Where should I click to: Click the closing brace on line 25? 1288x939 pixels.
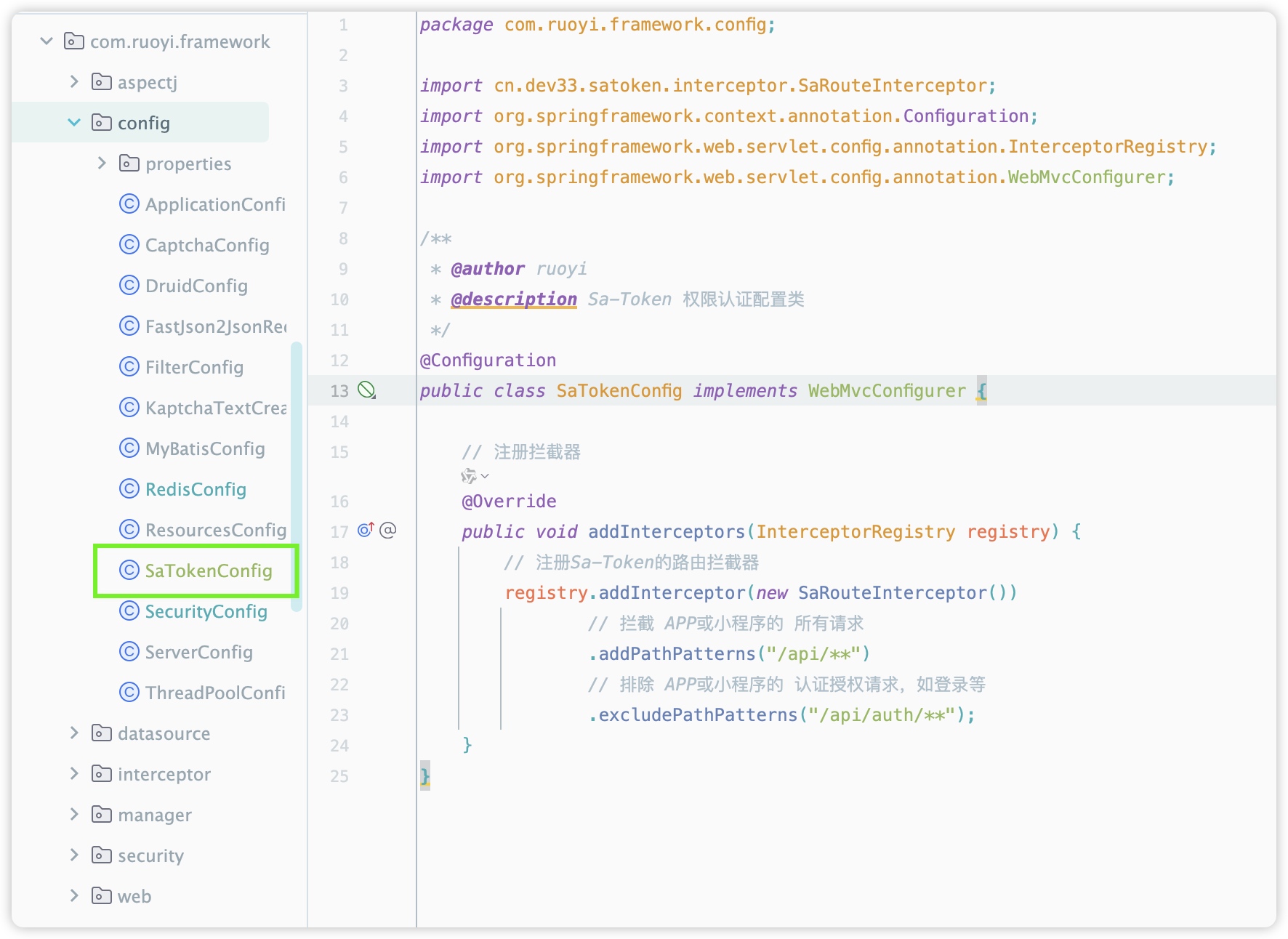pyautogui.click(x=425, y=776)
